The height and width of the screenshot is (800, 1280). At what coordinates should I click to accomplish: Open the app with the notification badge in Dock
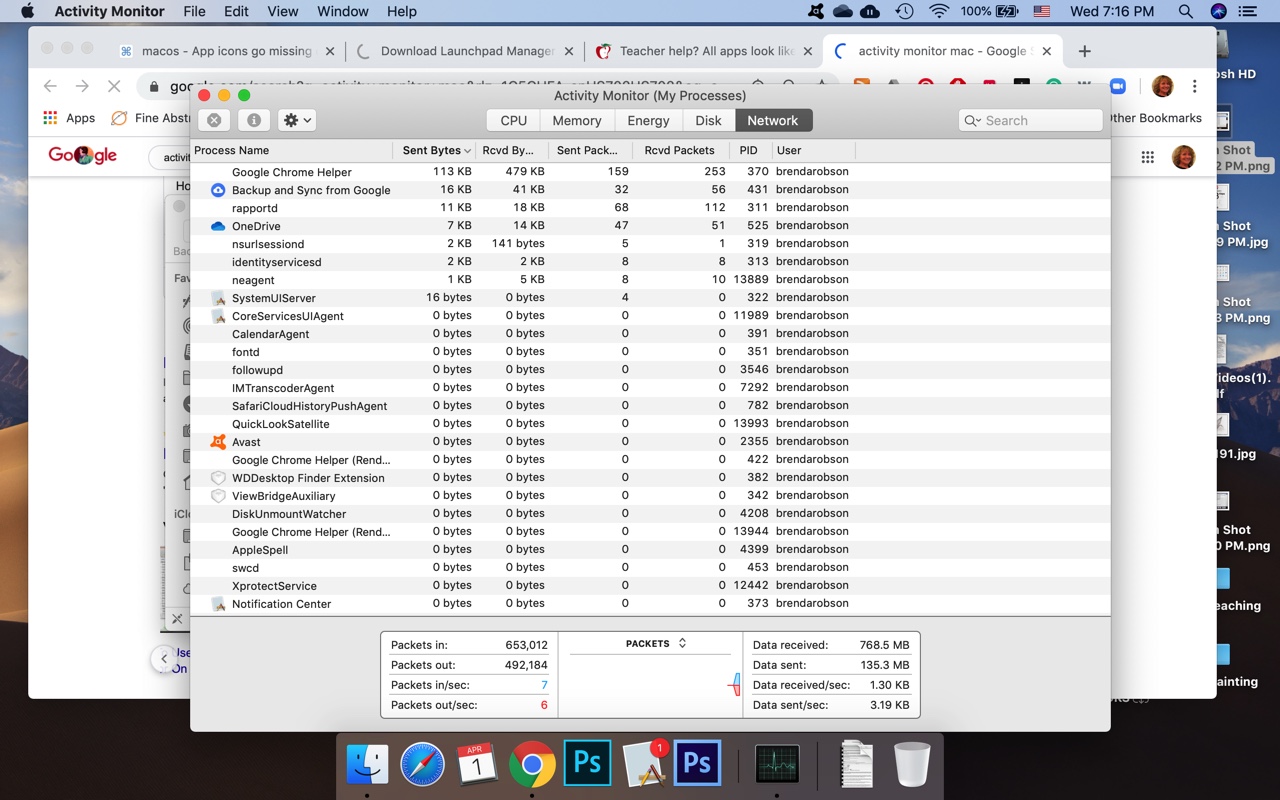[x=643, y=765]
